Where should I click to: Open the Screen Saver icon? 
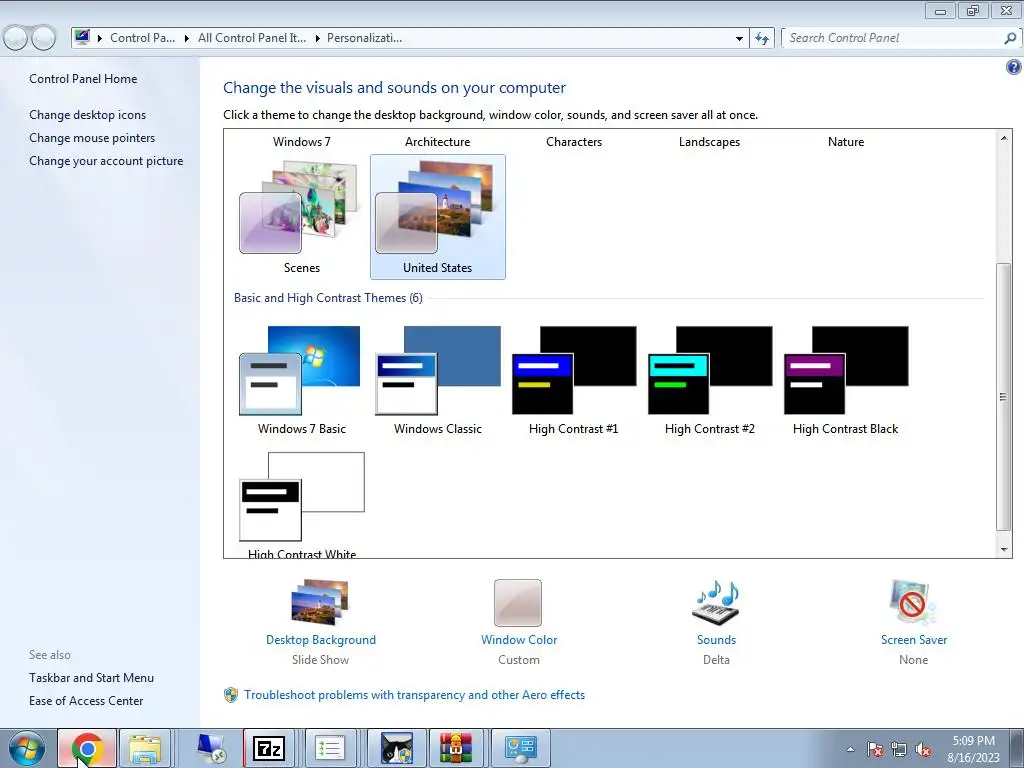[x=913, y=602]
